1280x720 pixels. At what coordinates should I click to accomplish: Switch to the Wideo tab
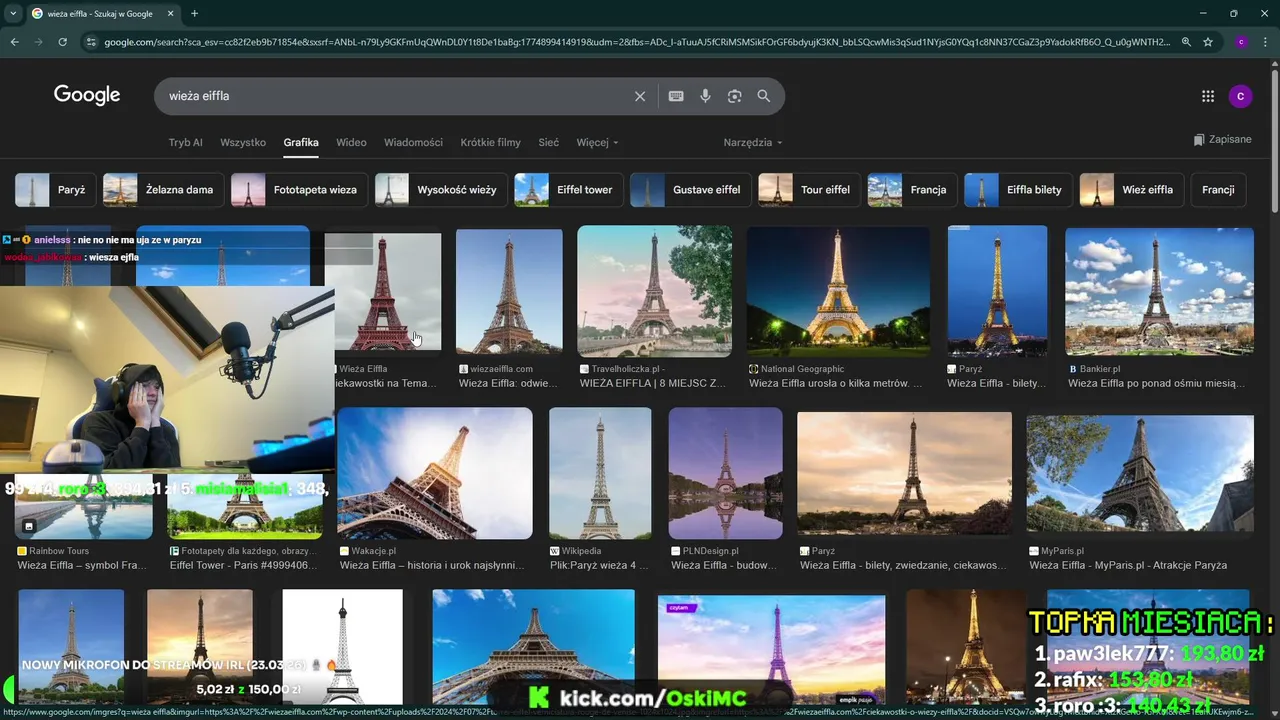351,142
